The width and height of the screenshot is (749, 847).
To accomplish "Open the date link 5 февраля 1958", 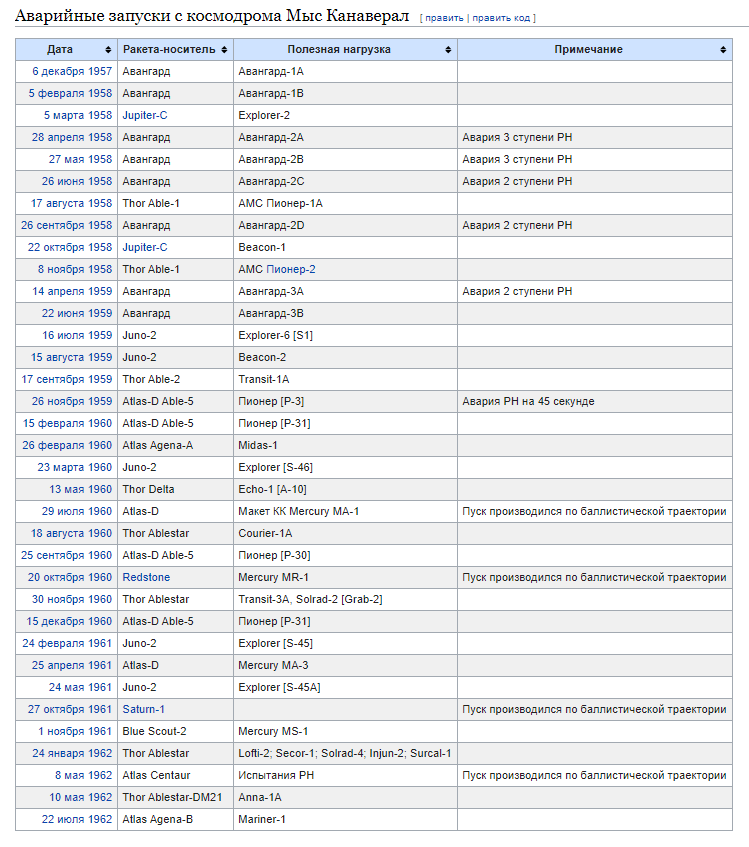I will [x=70, y=93].
